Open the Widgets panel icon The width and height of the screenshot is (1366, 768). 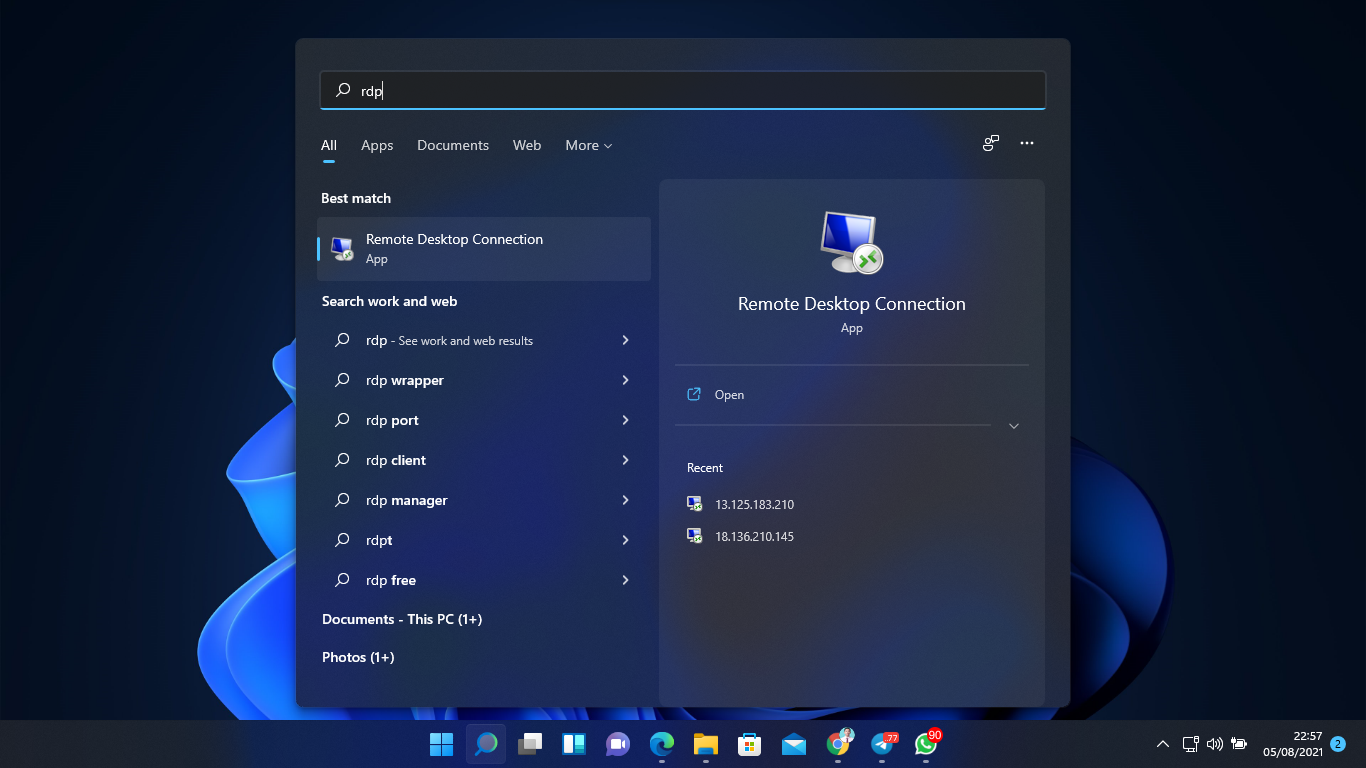pos(574,744)
